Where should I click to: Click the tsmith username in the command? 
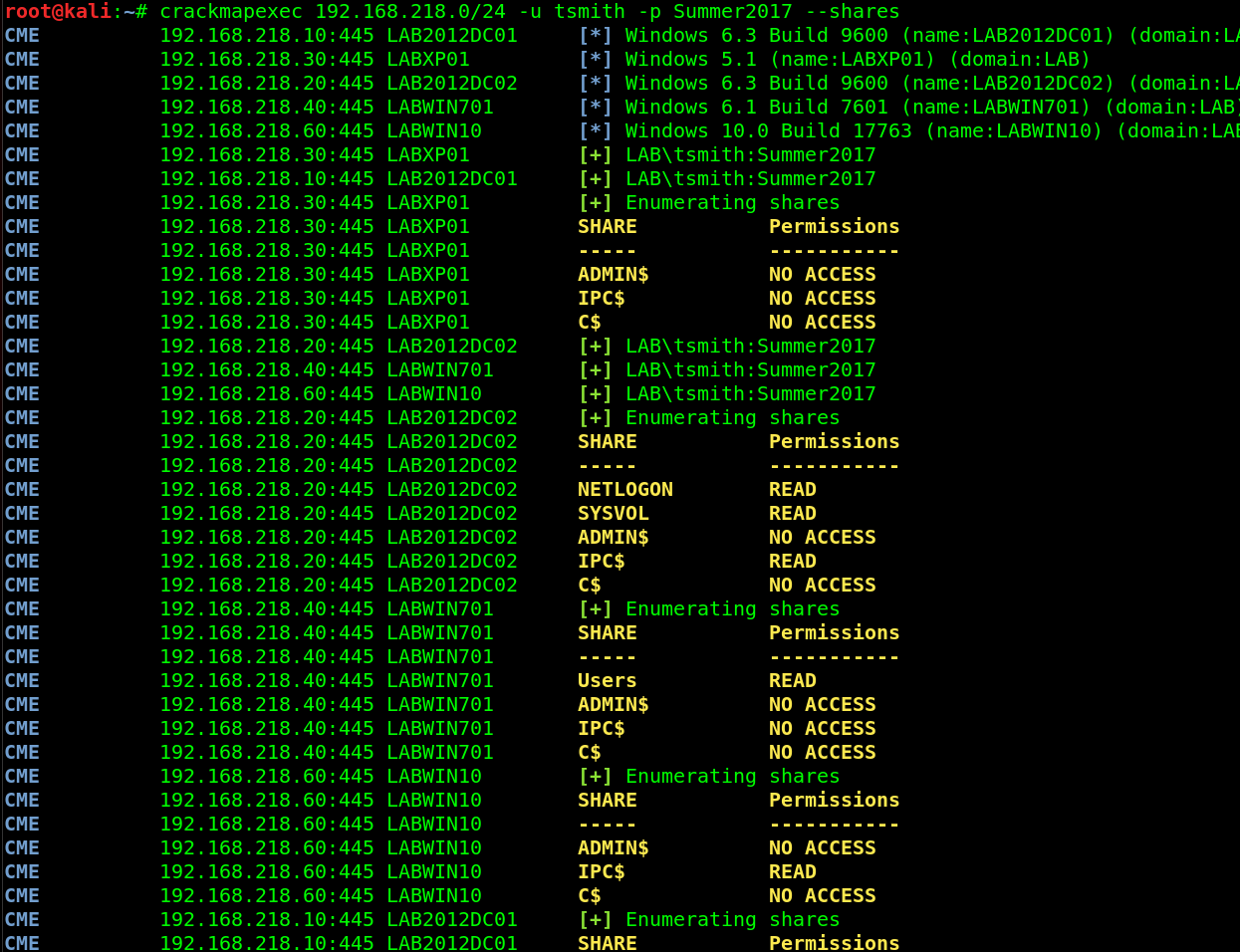click(589, 12)
